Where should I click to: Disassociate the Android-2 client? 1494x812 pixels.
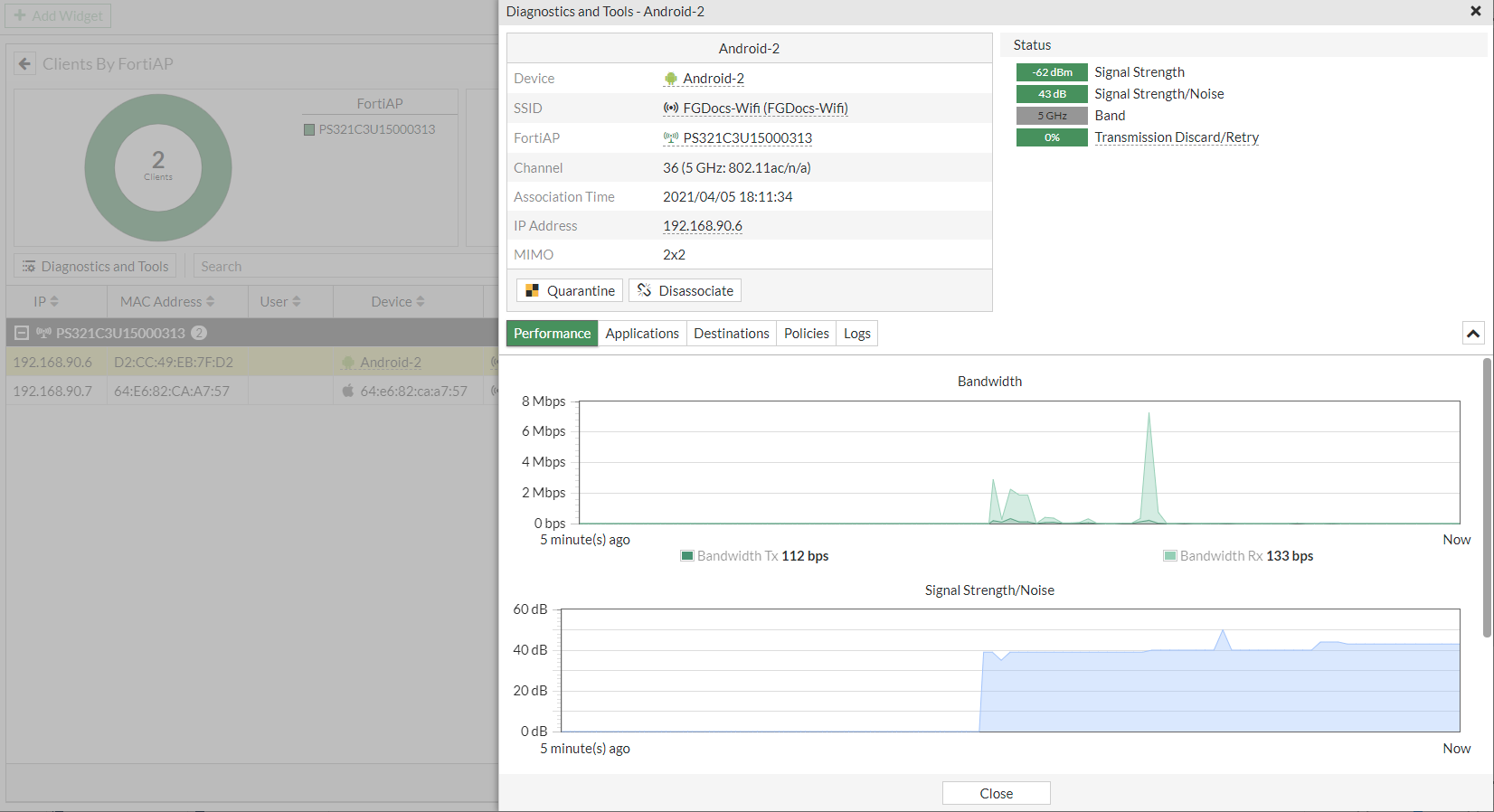pos(685,290)
